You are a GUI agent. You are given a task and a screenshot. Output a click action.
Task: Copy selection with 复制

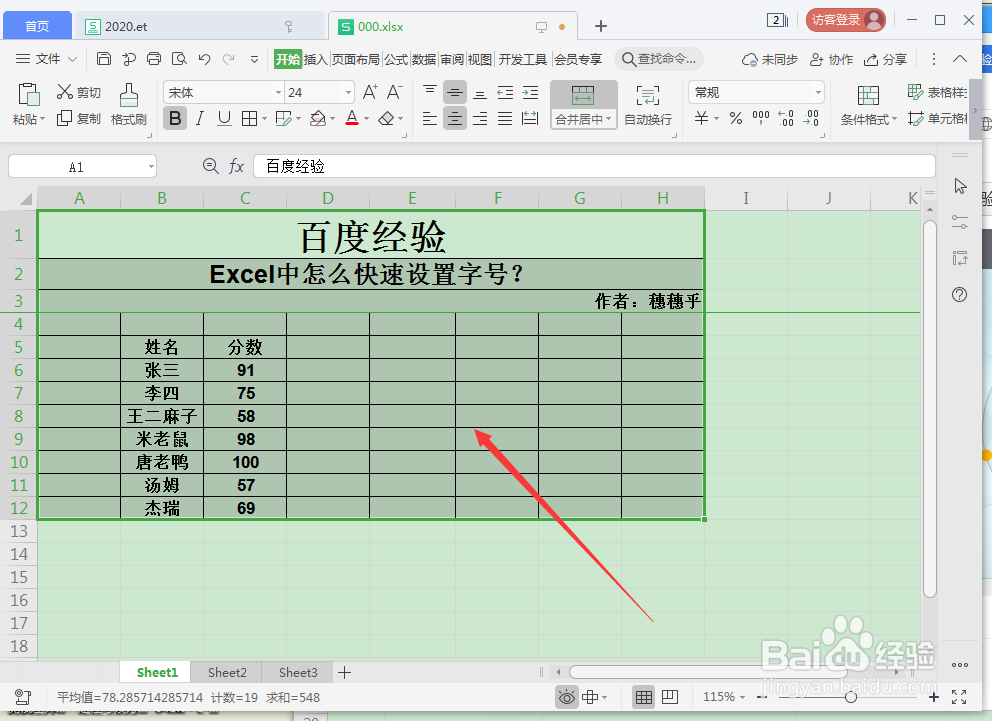78,118
